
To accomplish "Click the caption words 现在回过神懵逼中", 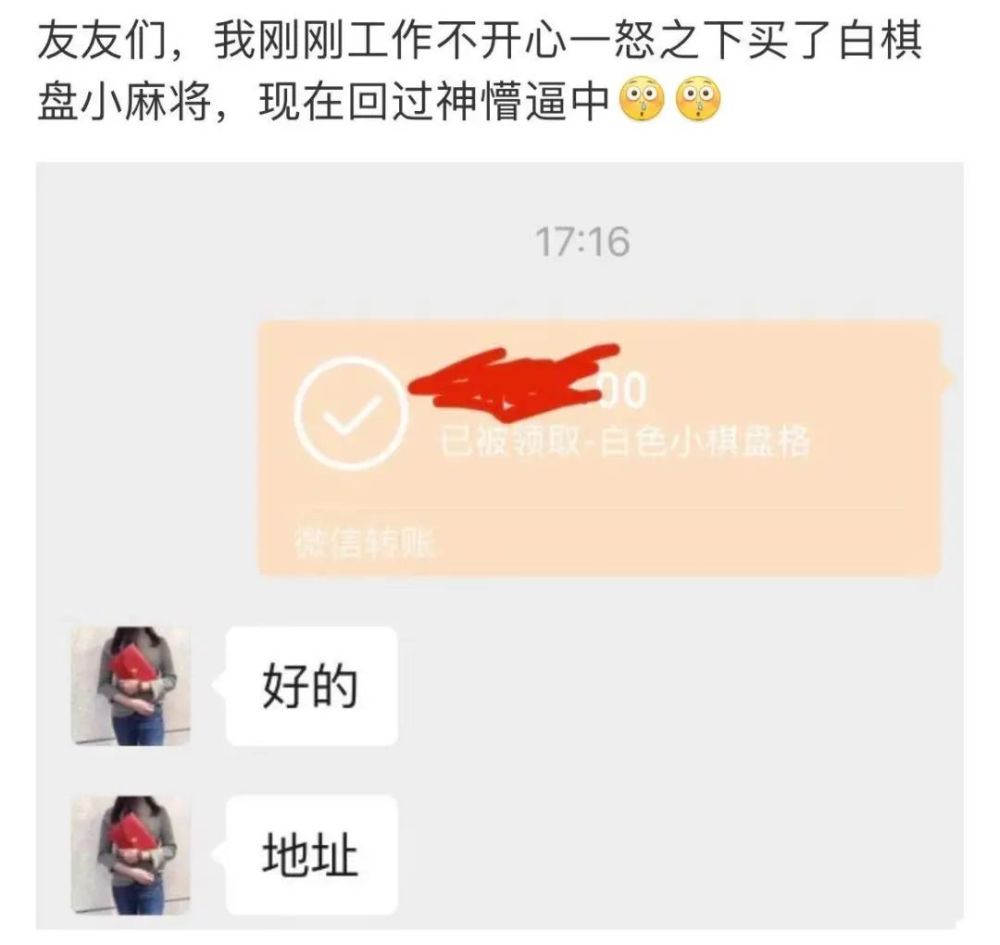I will (x=435, y=102).
